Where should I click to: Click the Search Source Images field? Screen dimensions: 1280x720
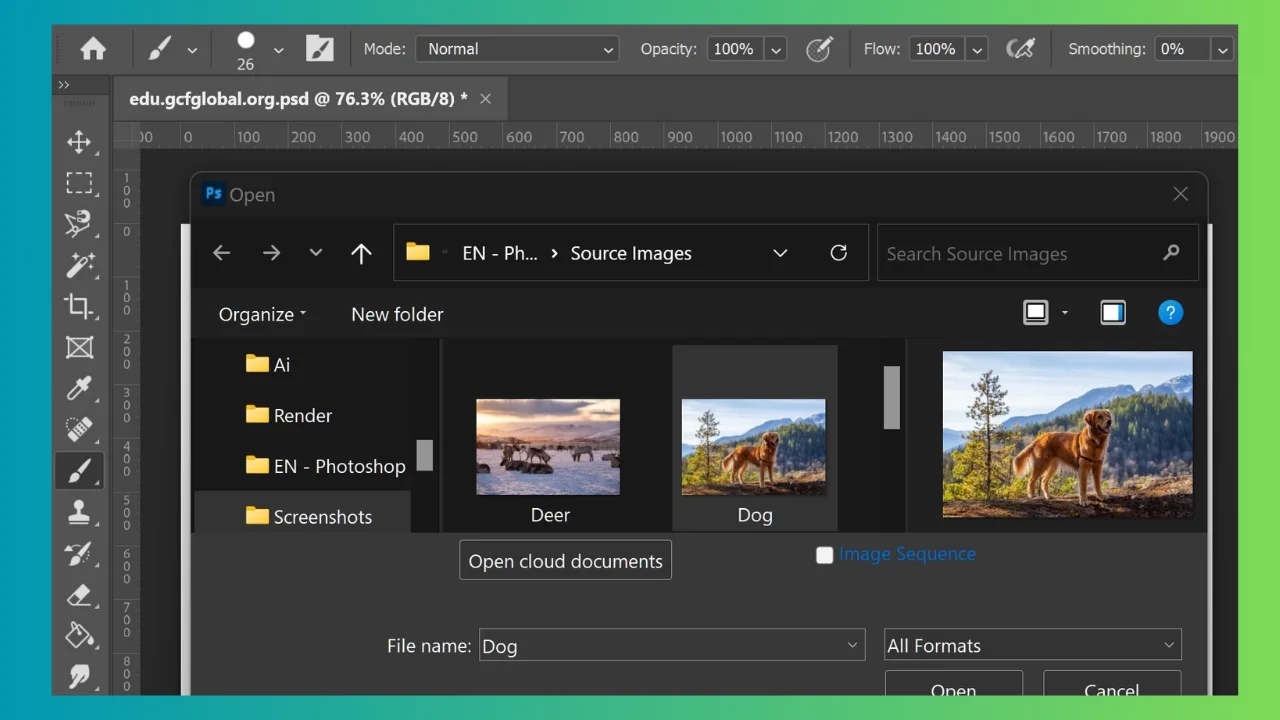point(1037,253)
